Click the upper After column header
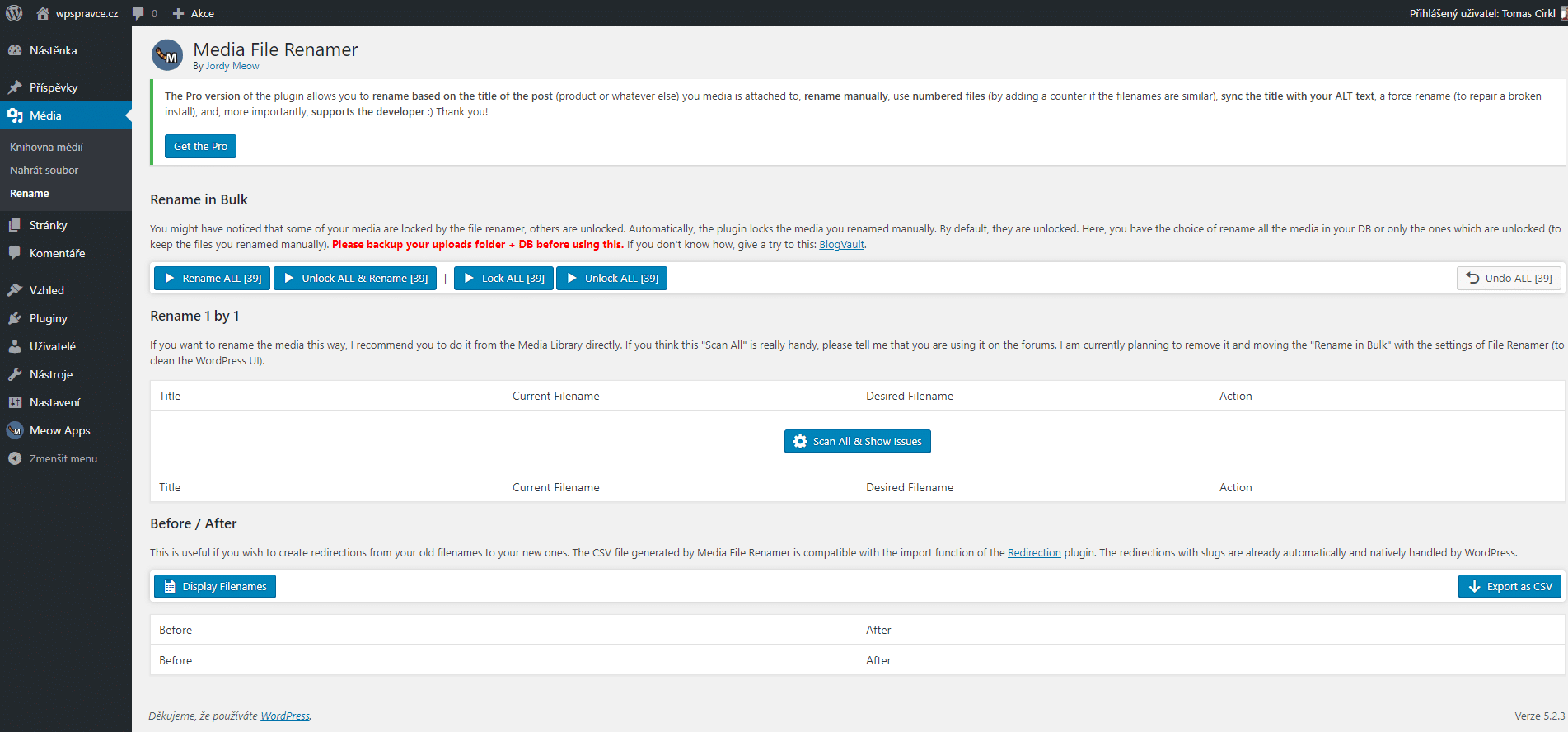The width and height of the screenshot is (1568, 732). [878, 631]
